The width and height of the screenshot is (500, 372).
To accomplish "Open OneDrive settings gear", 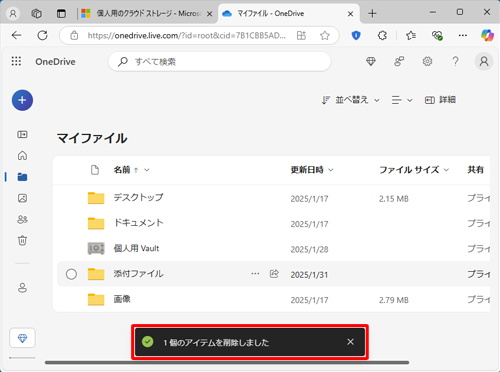I will pyautogui.click(x=427, y=61).
